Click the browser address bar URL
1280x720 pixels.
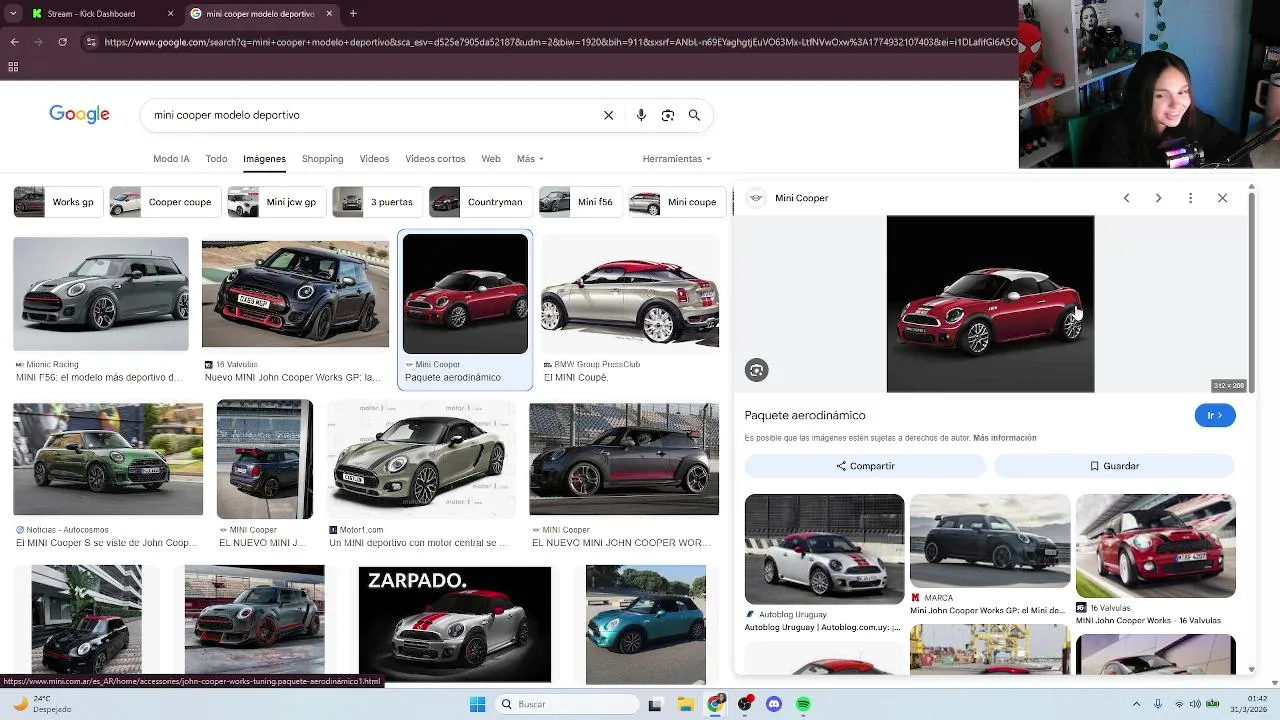pos(560,42)
